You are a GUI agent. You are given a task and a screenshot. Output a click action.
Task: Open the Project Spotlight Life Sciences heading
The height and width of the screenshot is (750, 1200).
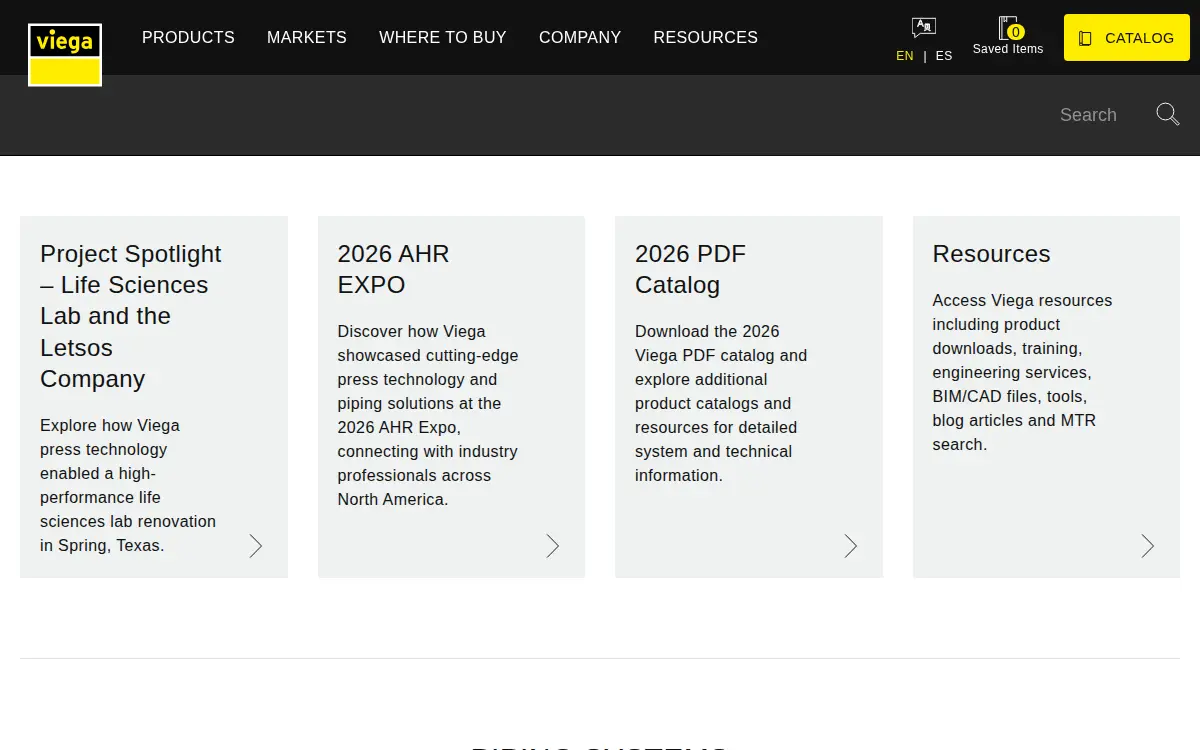click(x=131, y=316)
